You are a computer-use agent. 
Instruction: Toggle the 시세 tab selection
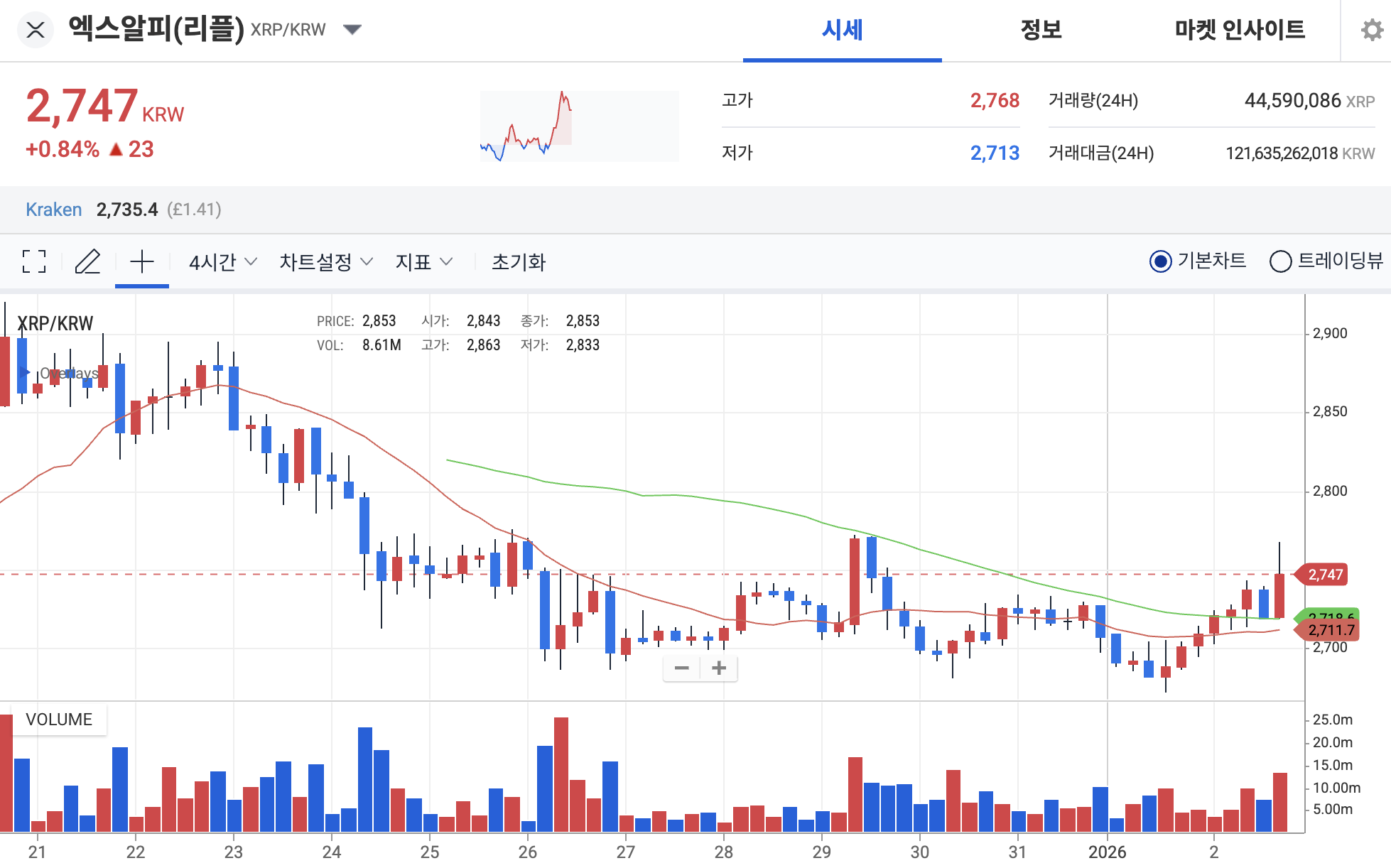point(841,31)
